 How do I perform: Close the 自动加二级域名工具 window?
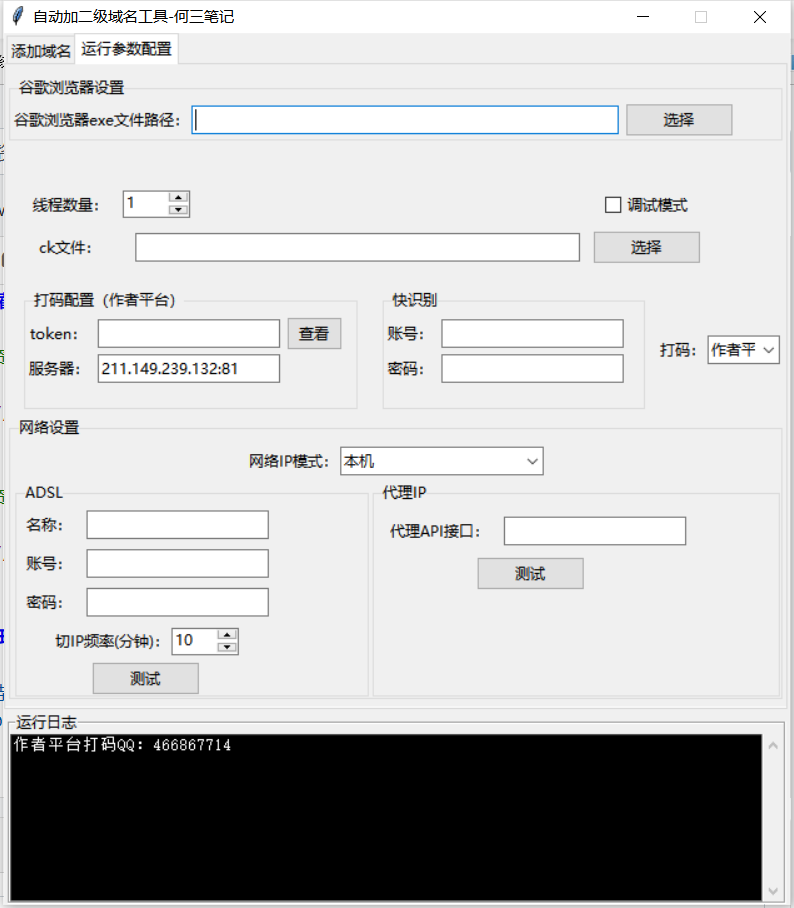(760, 17)
